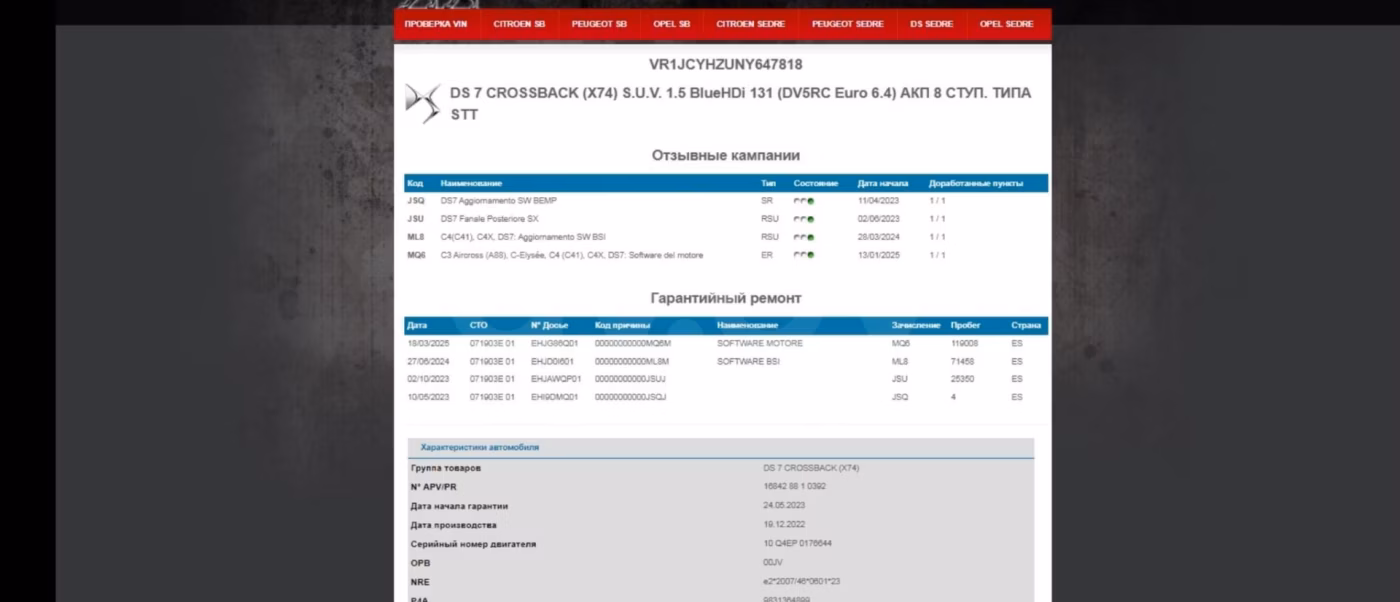Viewport: 1400px width, 602px height.
Task: Click OPB value 00JV
Action: [x=772, y=562]
